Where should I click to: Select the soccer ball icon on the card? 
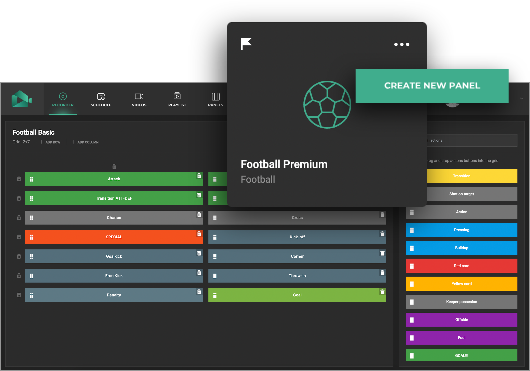coord(327,105)
